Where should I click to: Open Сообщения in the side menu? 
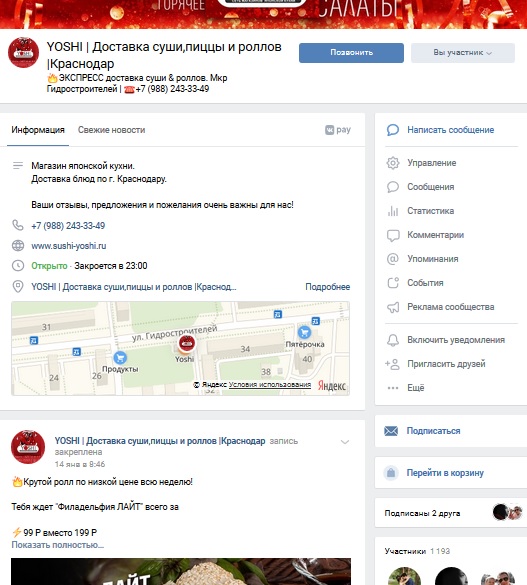coord(430,187)
